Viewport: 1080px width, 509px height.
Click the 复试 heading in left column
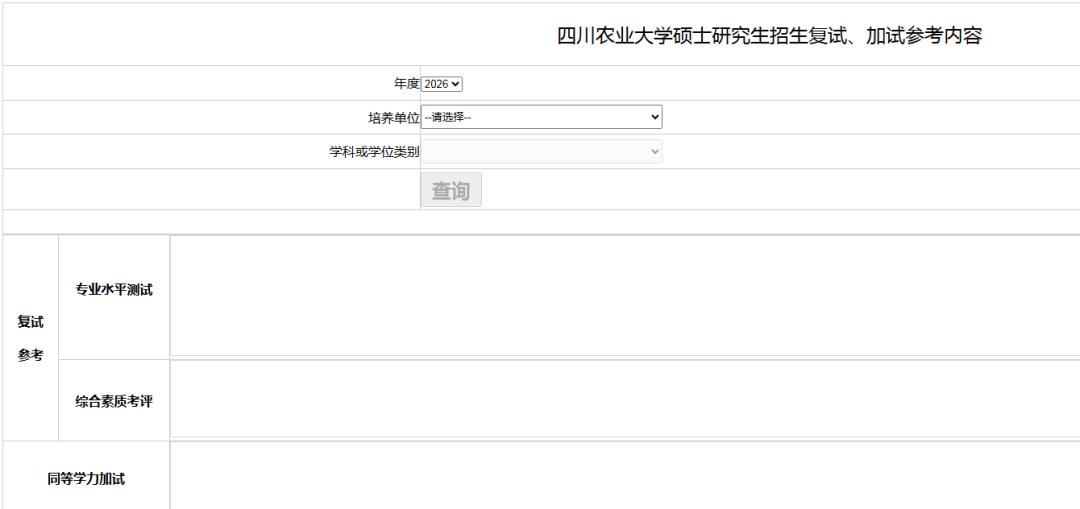tap(30, 322)
